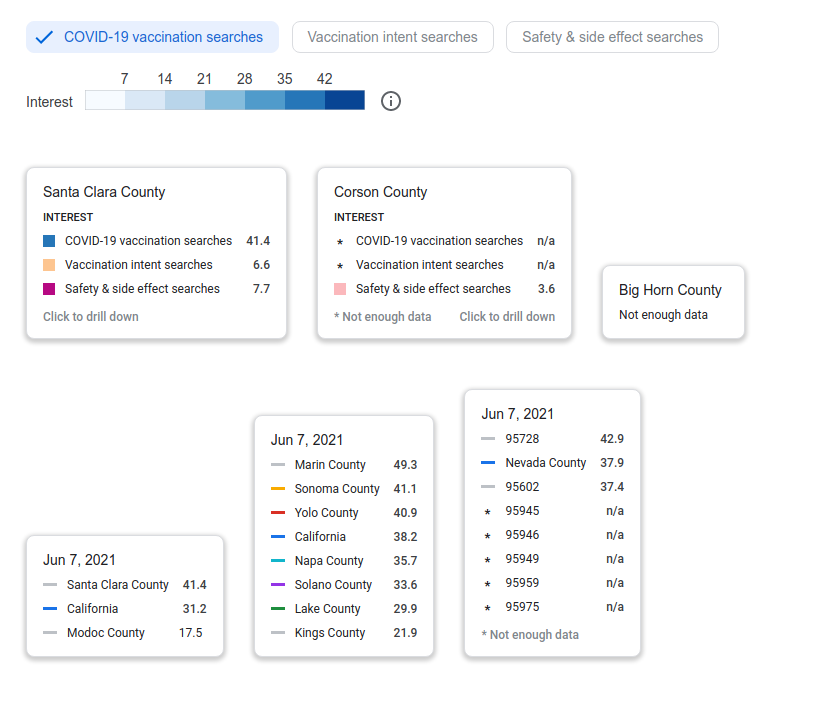This screenshot has width=816, height=702.
Task: Select Safety & side effect searches chip
Action: (613, 37)
